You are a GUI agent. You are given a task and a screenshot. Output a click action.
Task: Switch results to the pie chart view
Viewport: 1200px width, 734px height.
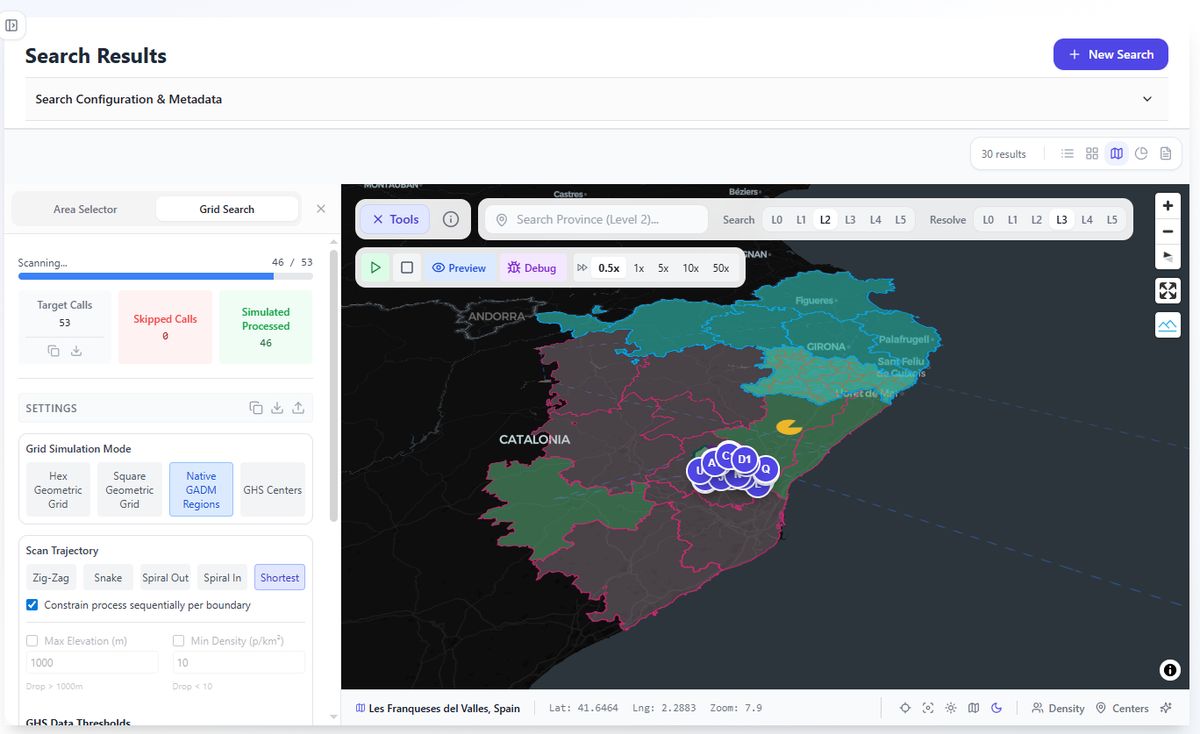1141,154
